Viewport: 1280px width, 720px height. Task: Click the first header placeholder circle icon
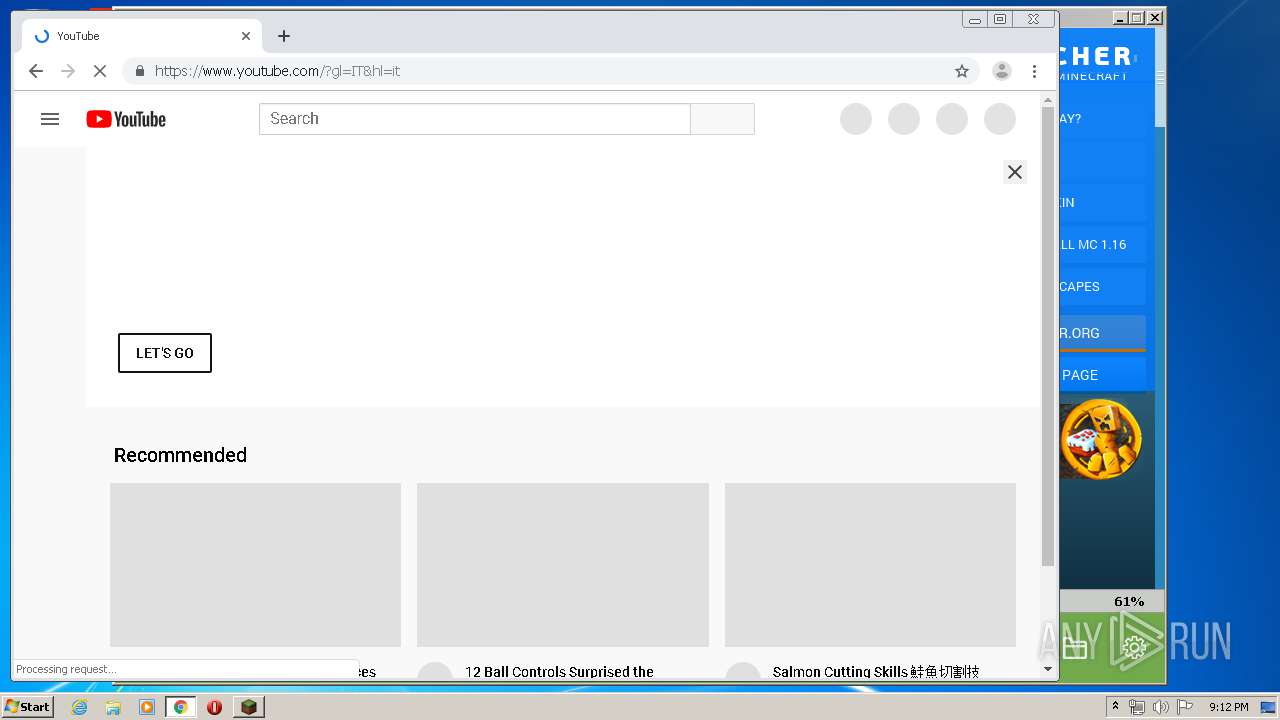point(856,119)
